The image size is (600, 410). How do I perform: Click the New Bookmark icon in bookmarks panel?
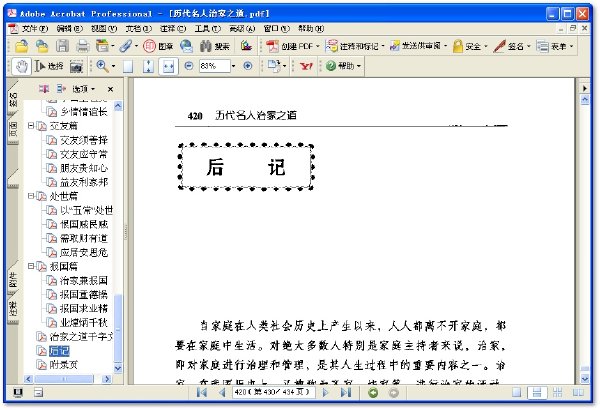coord(44,89)
